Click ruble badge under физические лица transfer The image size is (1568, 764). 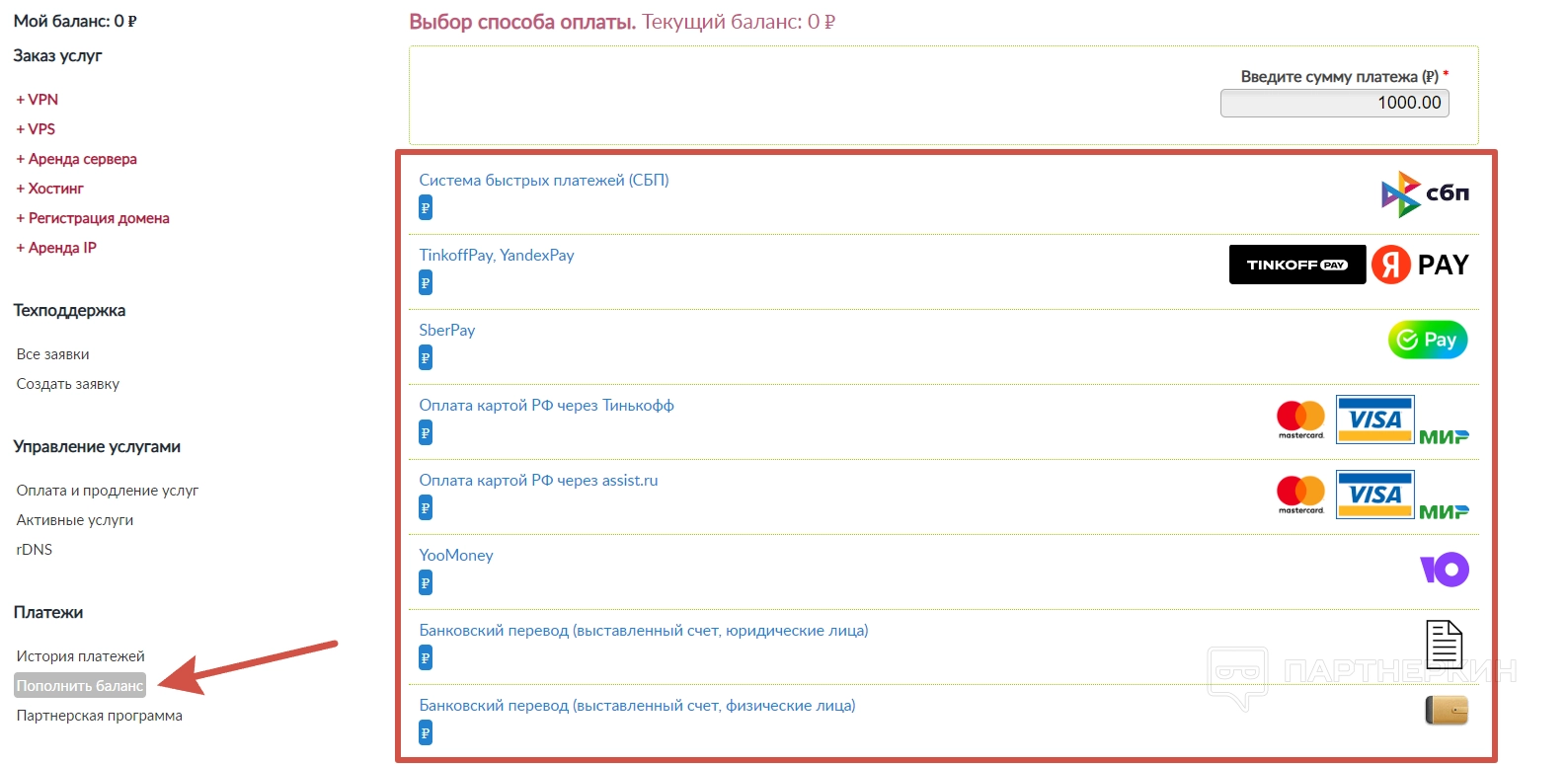426,732
